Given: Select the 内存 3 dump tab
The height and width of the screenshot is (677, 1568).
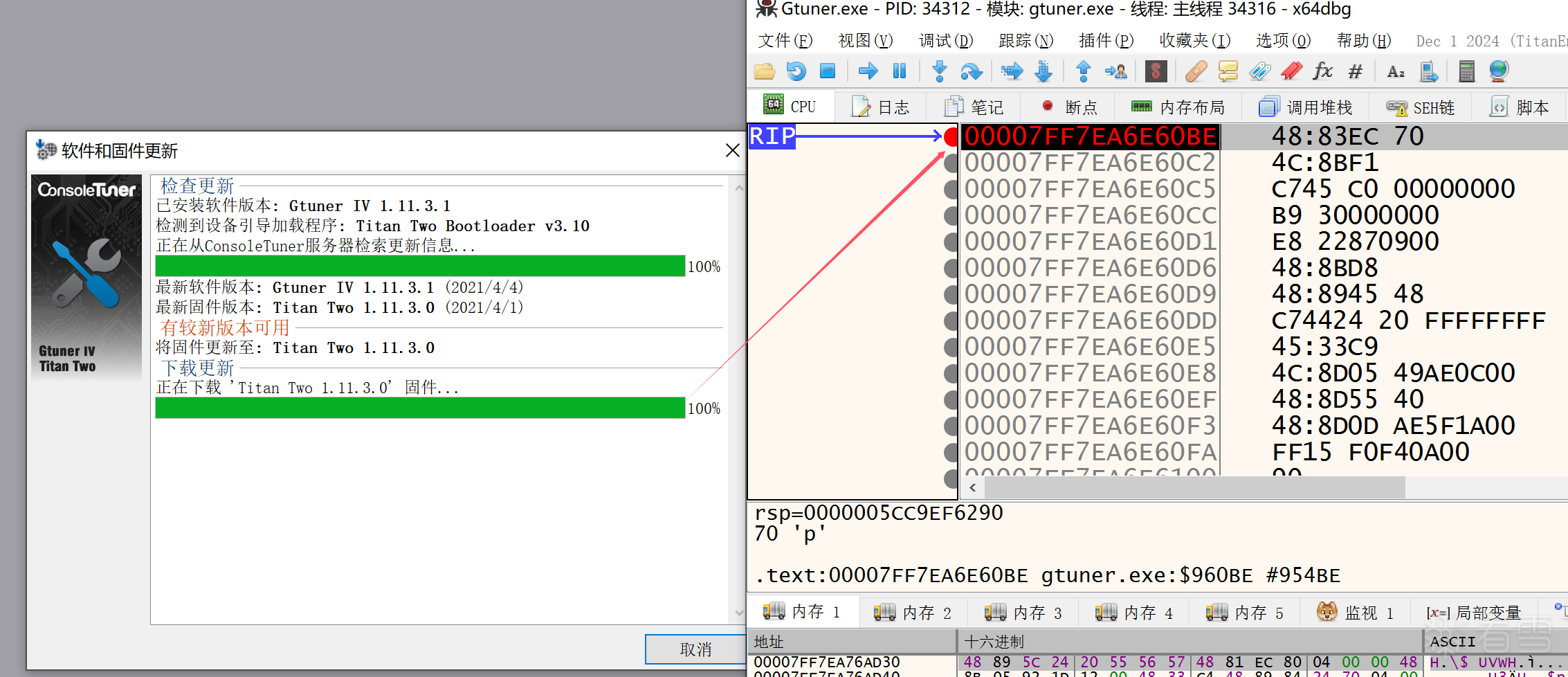Looking at the screenshot, I should click(1023, 613).
